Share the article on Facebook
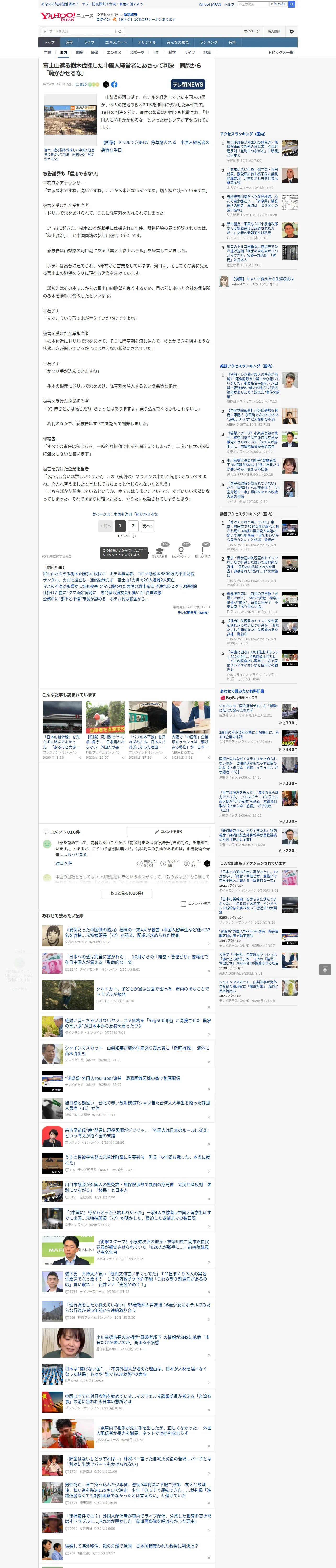The width and height of the screenshot is (336, 1568). [x=114, y=85]
